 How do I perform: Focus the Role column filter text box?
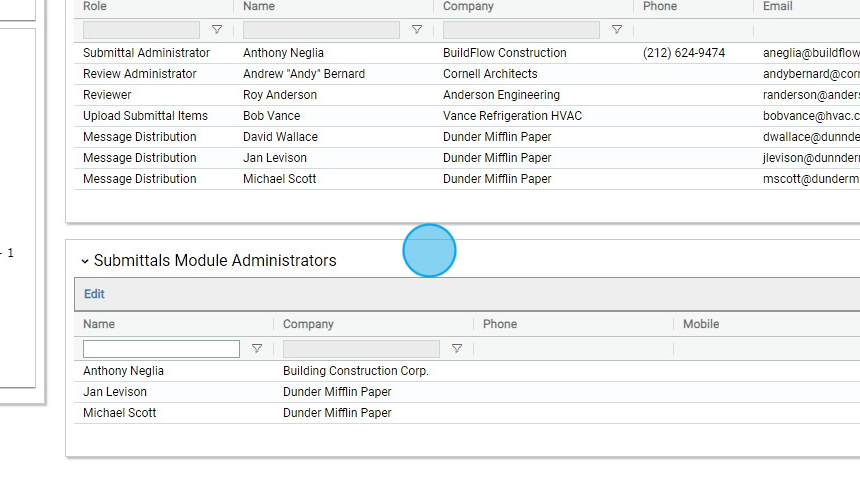pos(141,30)
